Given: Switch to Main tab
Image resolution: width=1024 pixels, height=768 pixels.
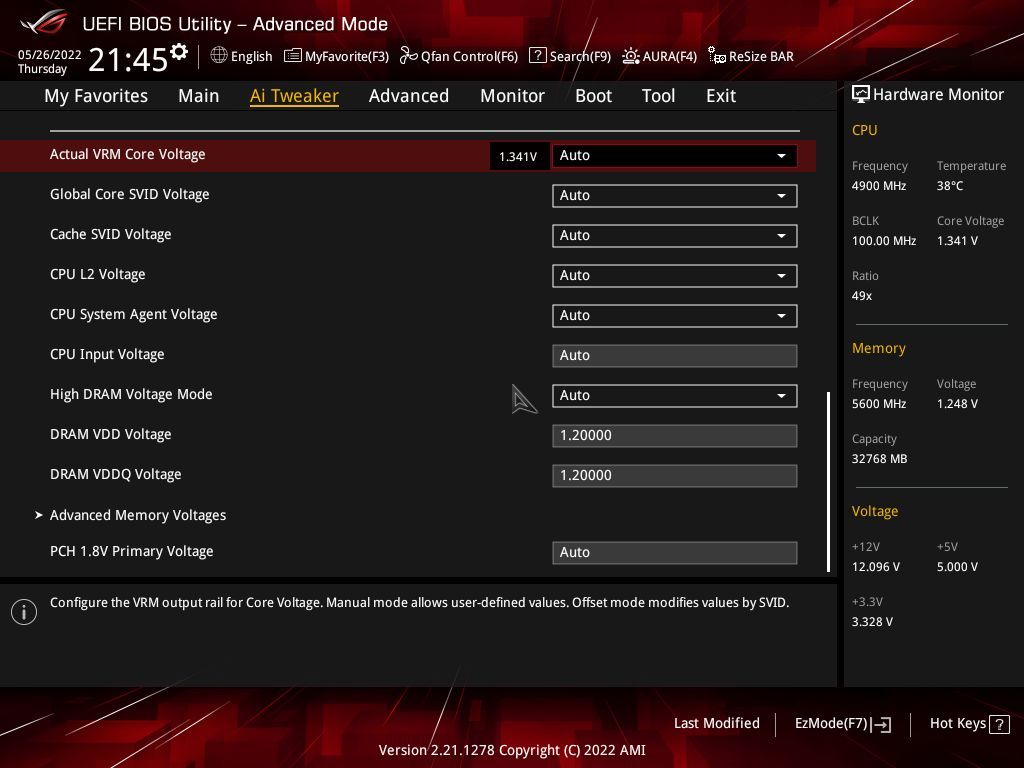Looking at the screenshot, I should tap(199, 96).
